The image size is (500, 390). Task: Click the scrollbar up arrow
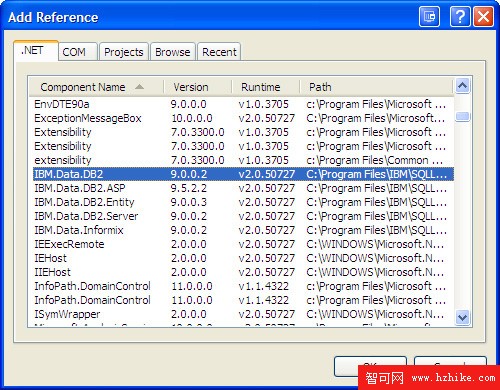pyautogui.click(x=462, y=86)
